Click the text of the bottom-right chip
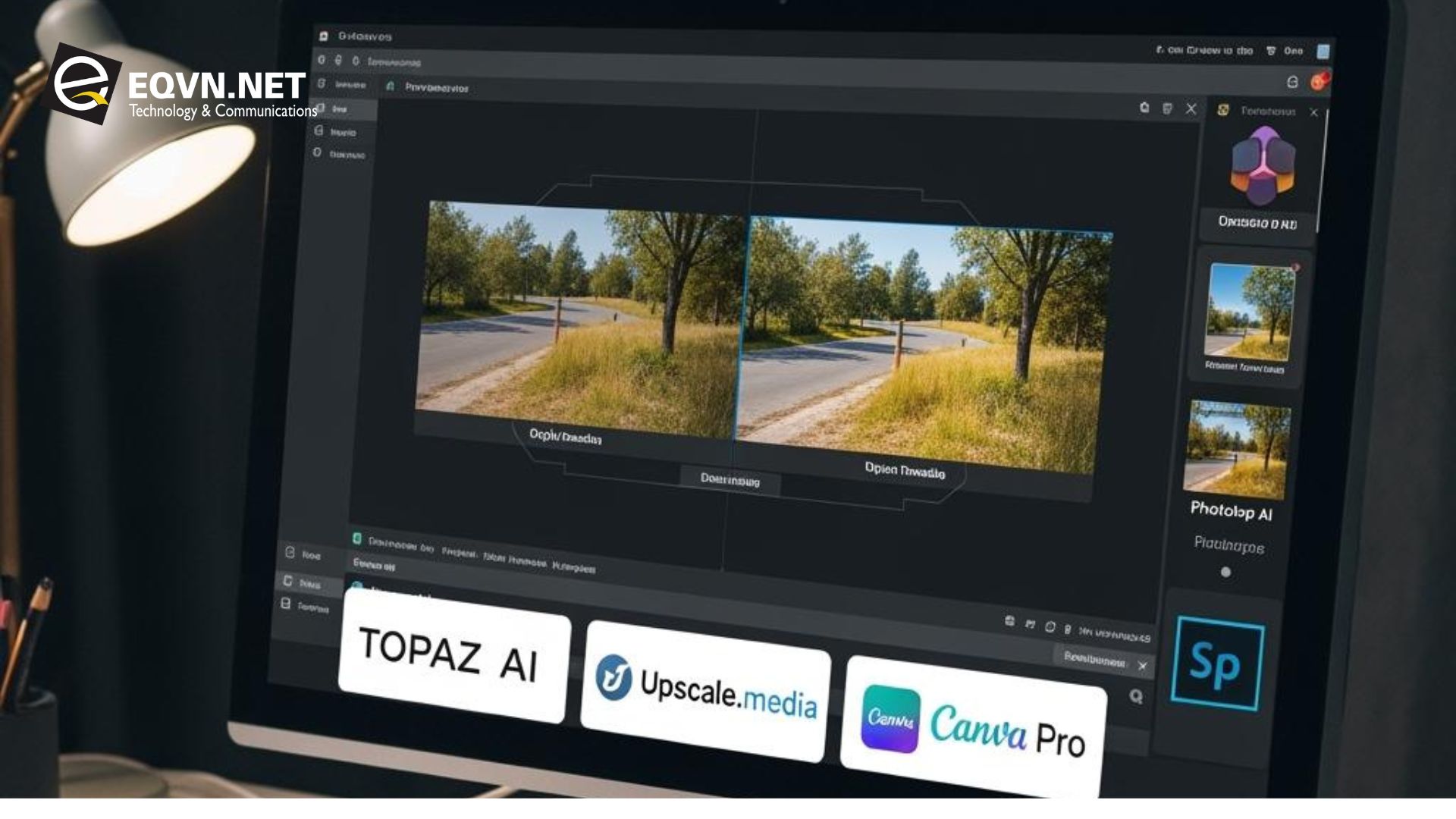The width and height of the screenshot is (1456, 819). pyautogui.click(x=1094, y=659)
